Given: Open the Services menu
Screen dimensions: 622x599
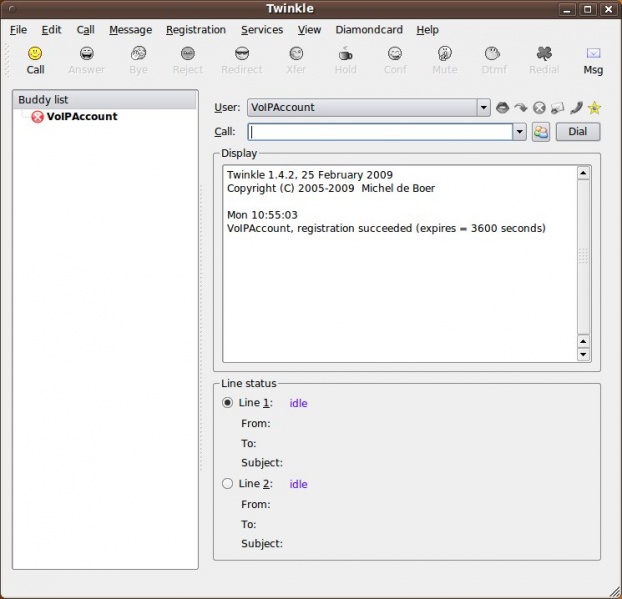Looking at the screenshot, I should 262,30.
